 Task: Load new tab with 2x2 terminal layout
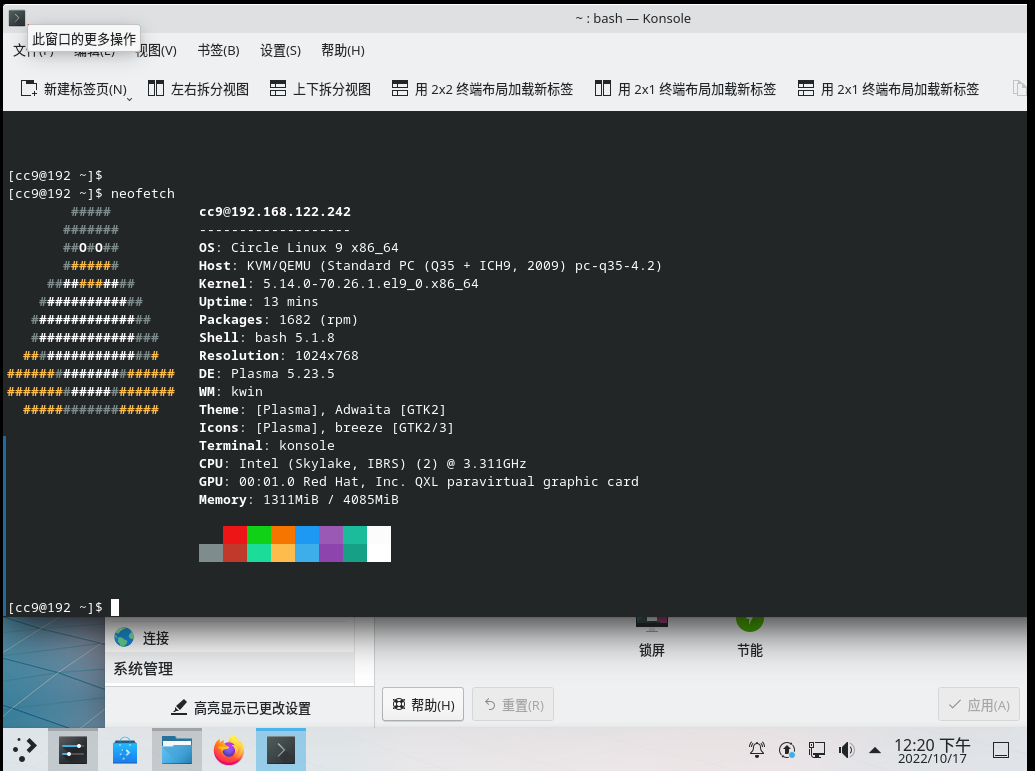coord(482,89)
